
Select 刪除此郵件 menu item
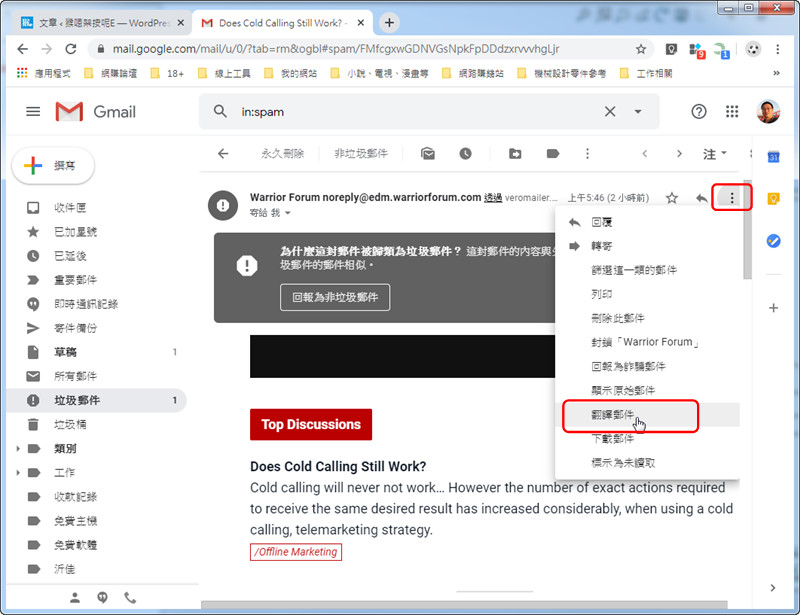(647, 318)
